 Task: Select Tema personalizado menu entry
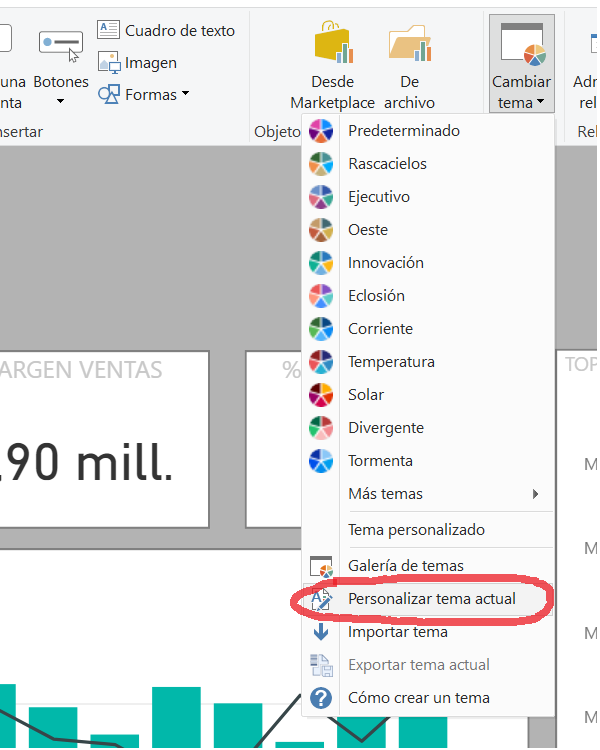428,530
